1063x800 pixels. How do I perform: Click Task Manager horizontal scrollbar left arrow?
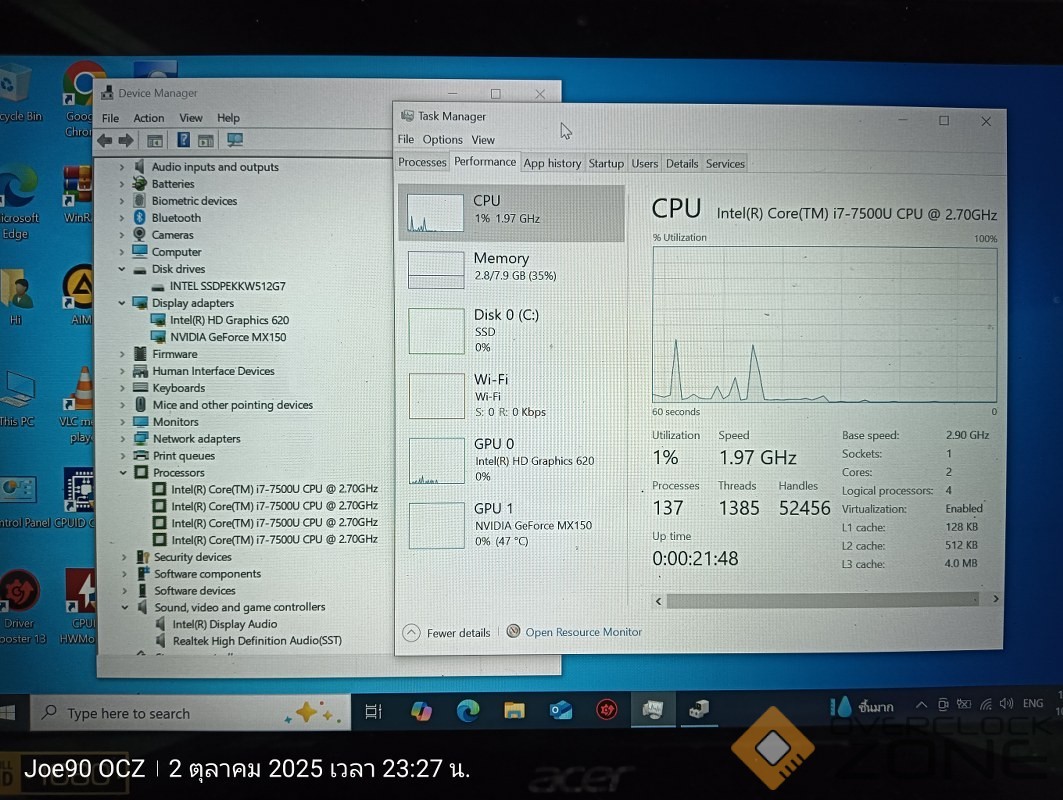coord(658,601)
